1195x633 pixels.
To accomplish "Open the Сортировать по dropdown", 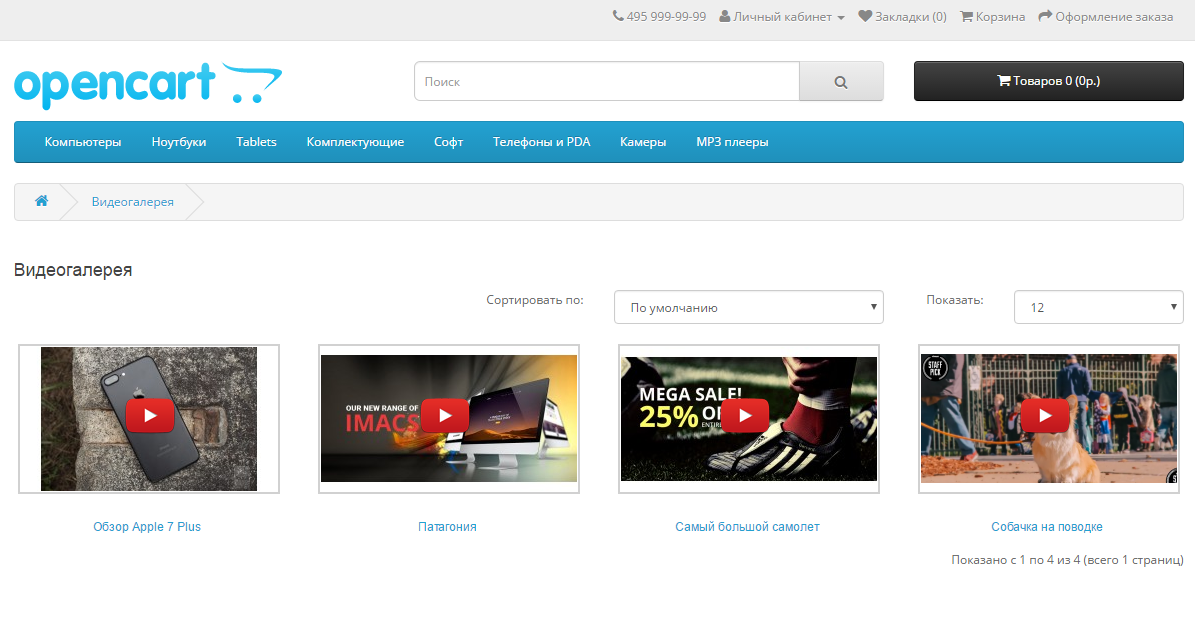I will click(748, 308).
